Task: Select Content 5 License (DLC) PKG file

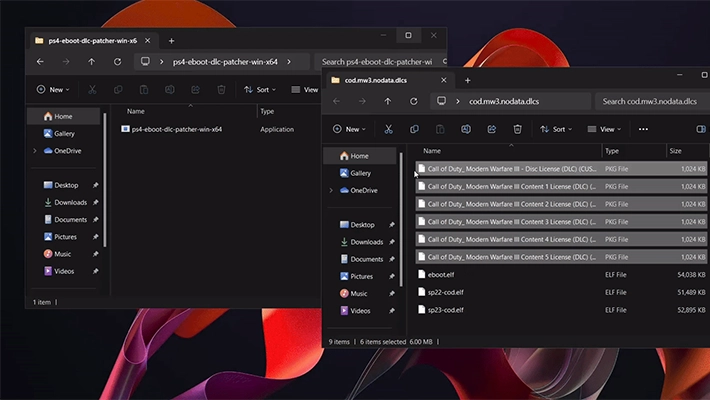Action: click(x=561, y=257)
